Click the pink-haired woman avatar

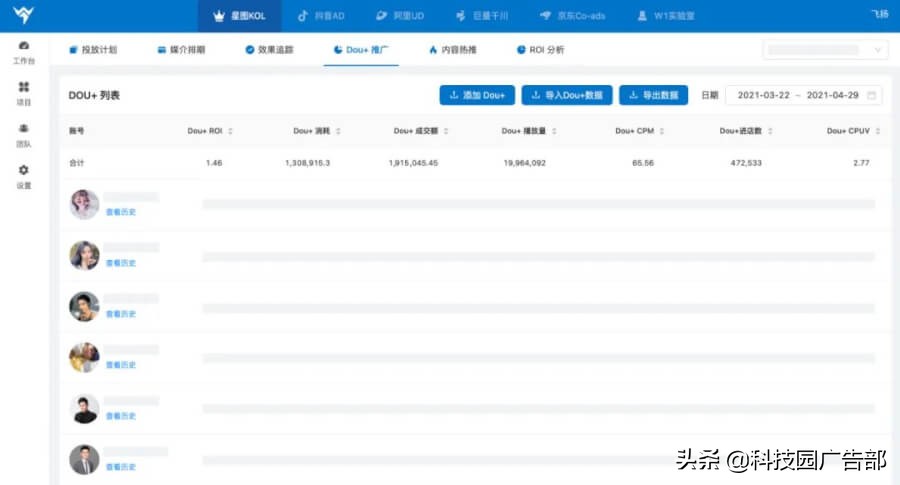pos(84,204)
